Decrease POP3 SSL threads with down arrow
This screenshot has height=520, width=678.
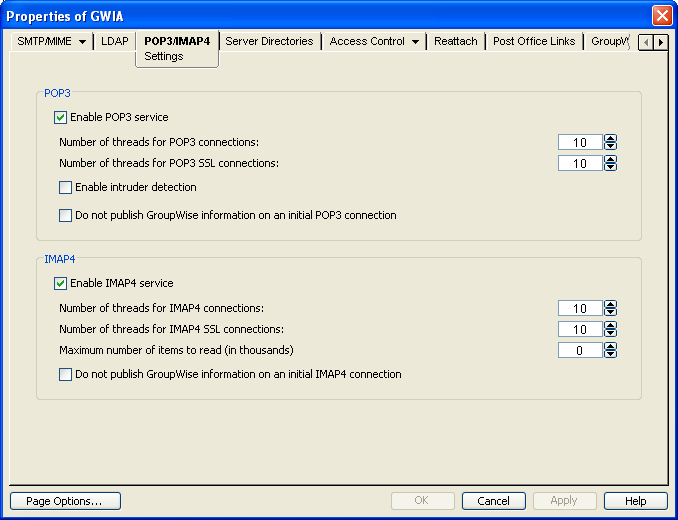[610, 167]
